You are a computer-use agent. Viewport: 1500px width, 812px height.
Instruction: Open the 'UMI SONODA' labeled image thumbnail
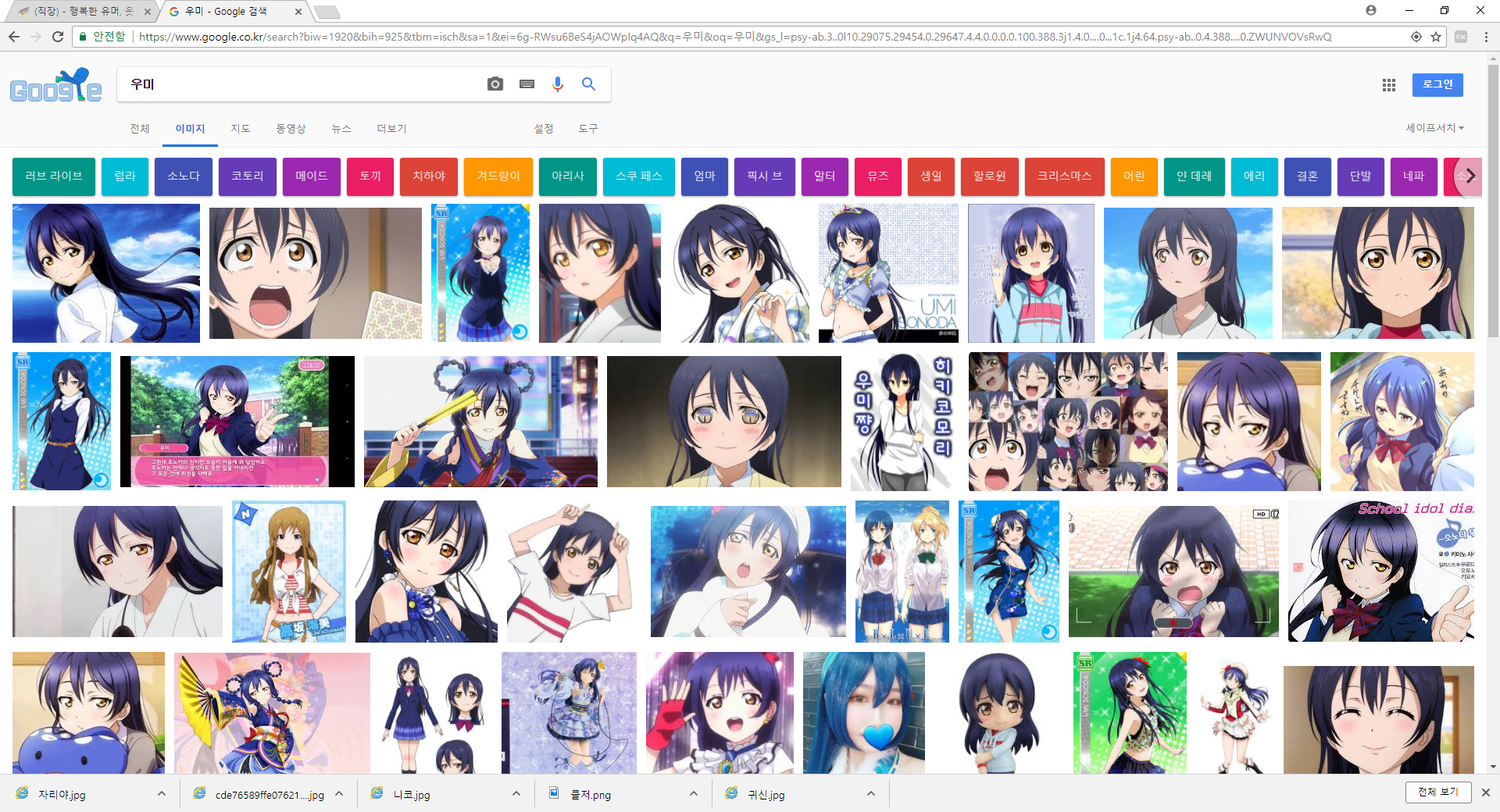pyautogui.click(x=888, y=273)
